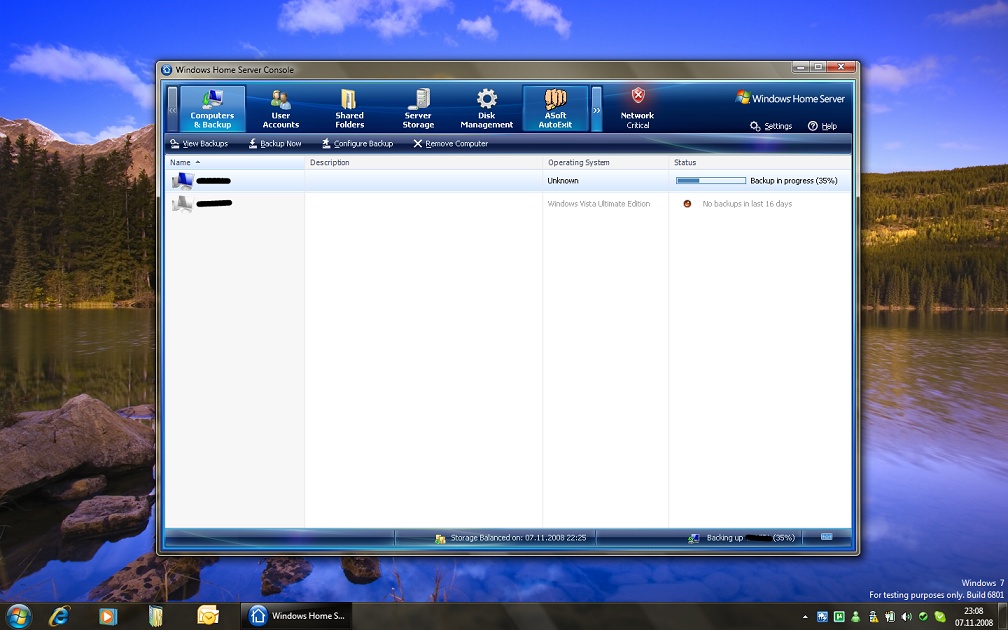This screenshot has width=1008, height=630.
Task: Click the Windows Home Server taskbar button
Action: 296,616
